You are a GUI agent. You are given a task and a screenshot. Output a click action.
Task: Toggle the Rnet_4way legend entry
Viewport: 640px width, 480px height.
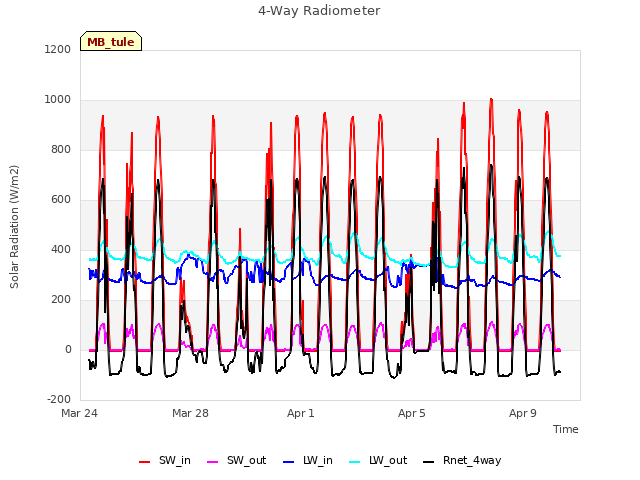coord(462,460)
